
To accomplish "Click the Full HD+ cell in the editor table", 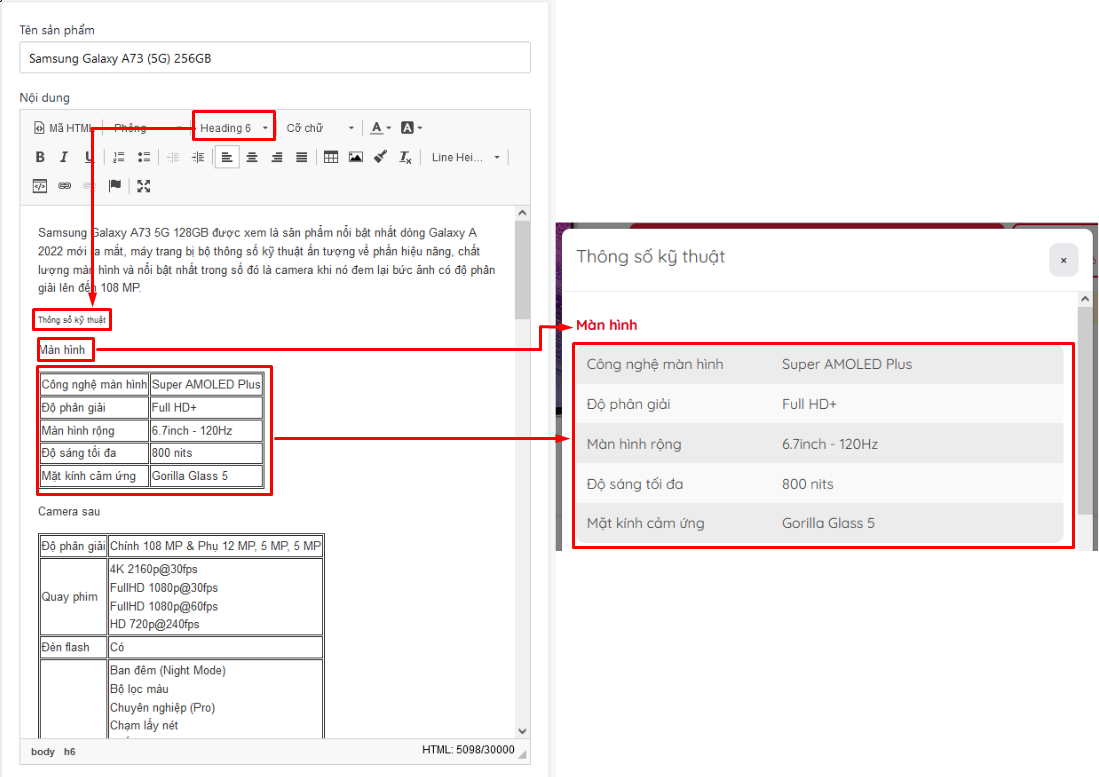I will click(x=206, y=407).
